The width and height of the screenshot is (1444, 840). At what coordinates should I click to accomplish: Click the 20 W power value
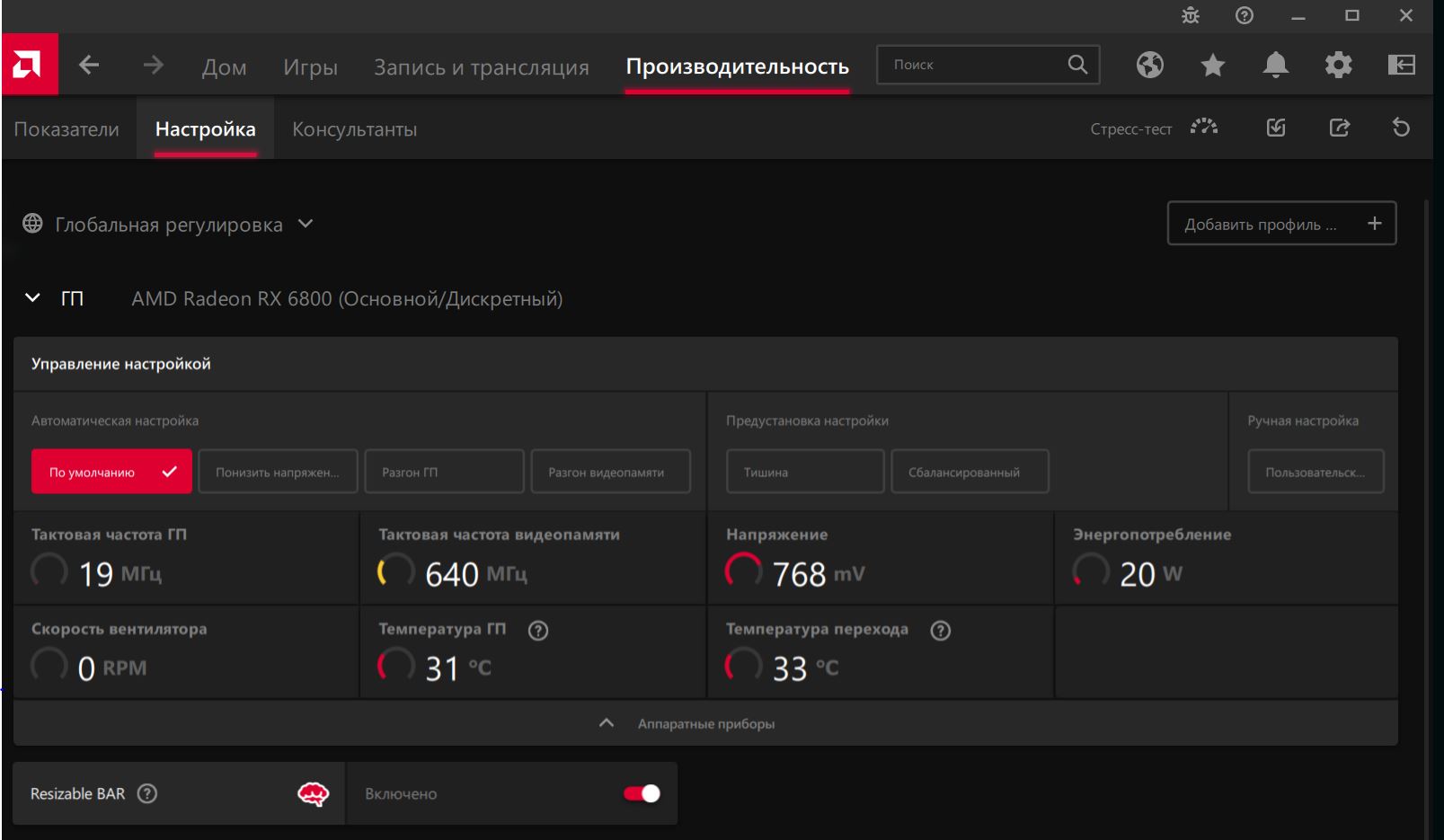tap(1151, 574)
